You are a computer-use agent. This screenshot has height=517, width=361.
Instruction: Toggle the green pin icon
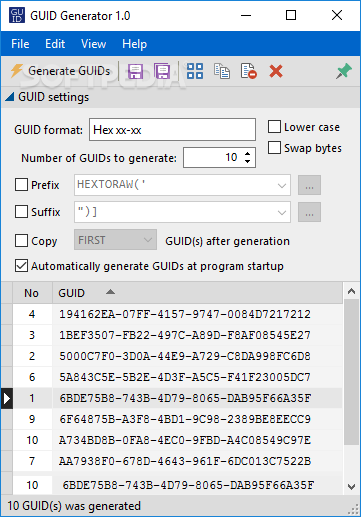[x=344, y=71]
